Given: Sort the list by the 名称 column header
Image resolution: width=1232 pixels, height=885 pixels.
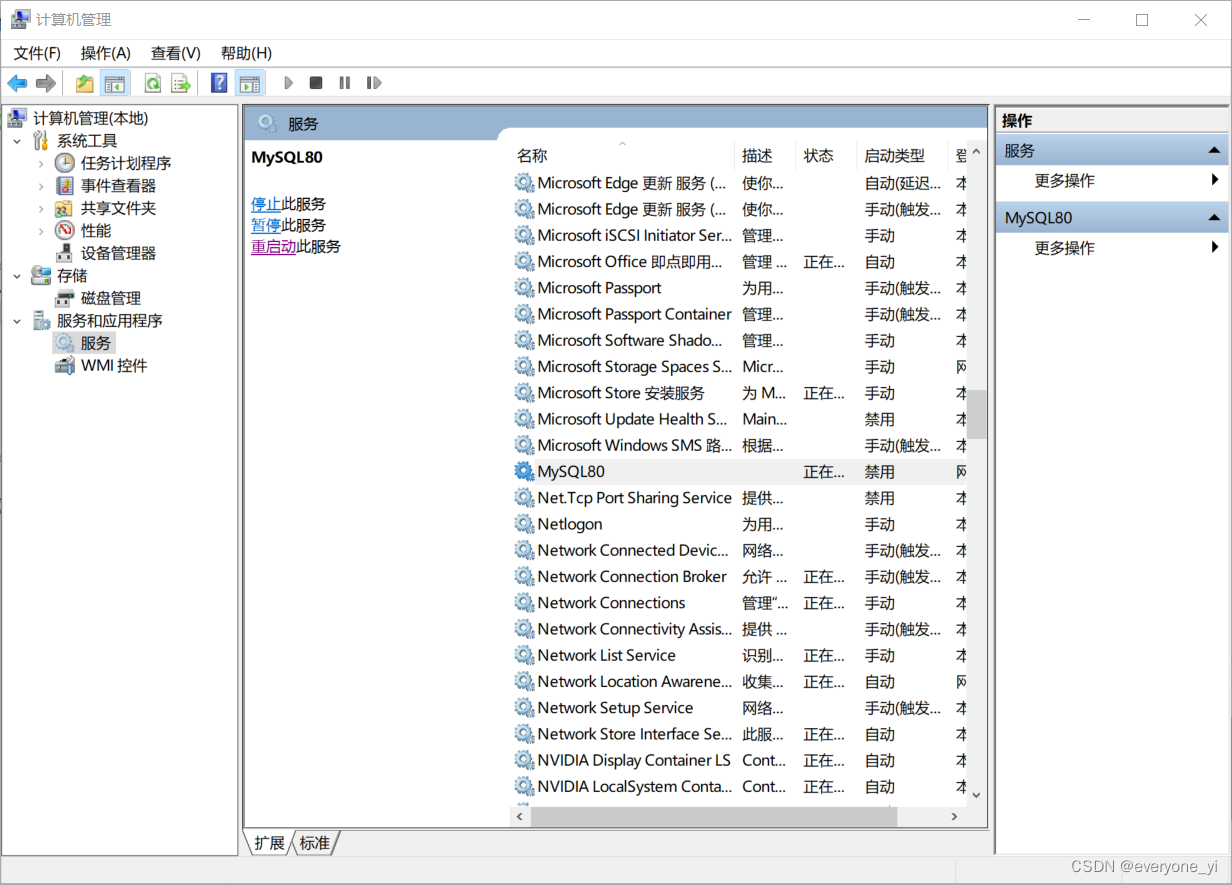Looking at the screenshot, I should point(622,156).
